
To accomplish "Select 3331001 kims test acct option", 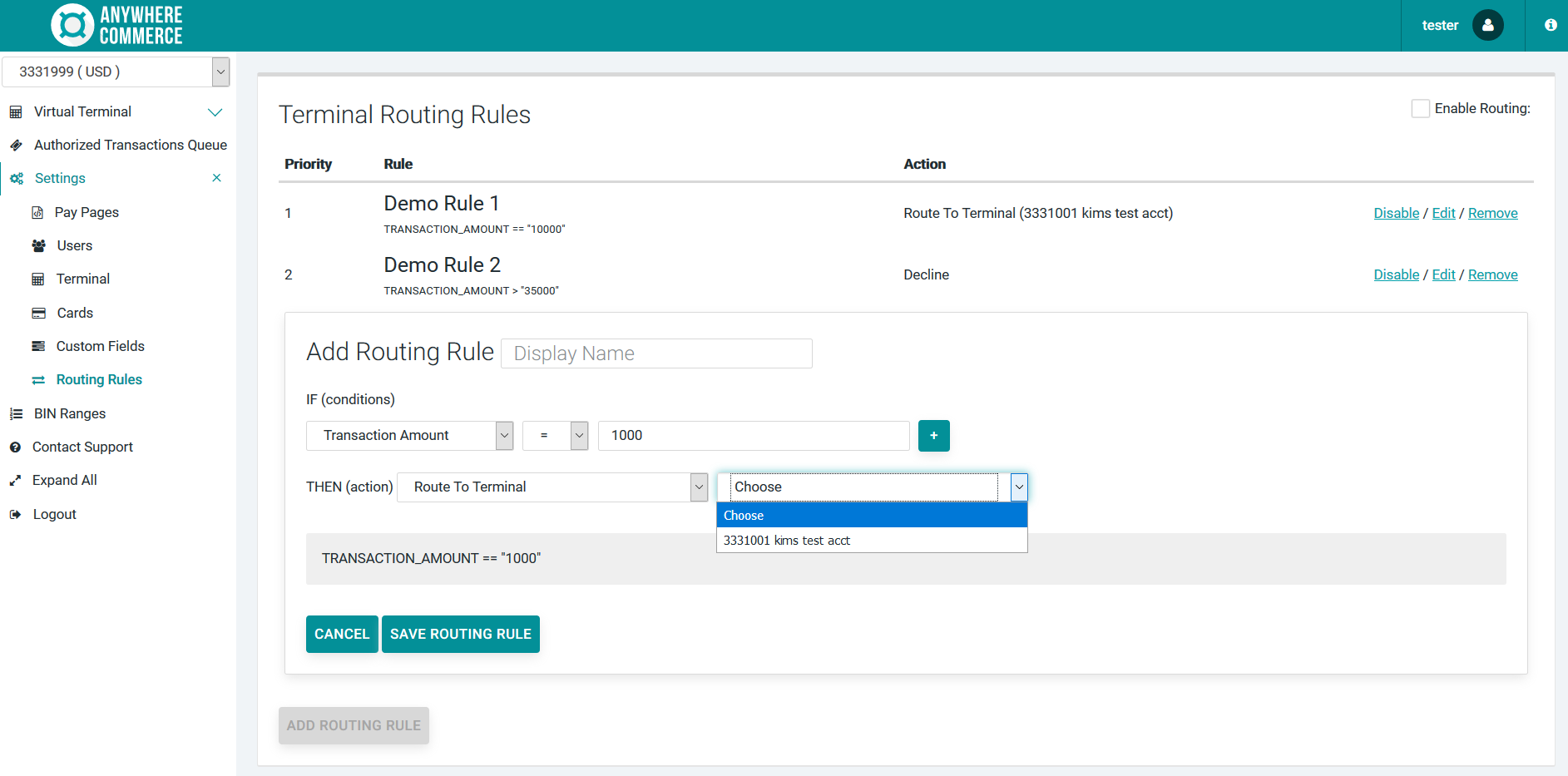I will point(872,541).
